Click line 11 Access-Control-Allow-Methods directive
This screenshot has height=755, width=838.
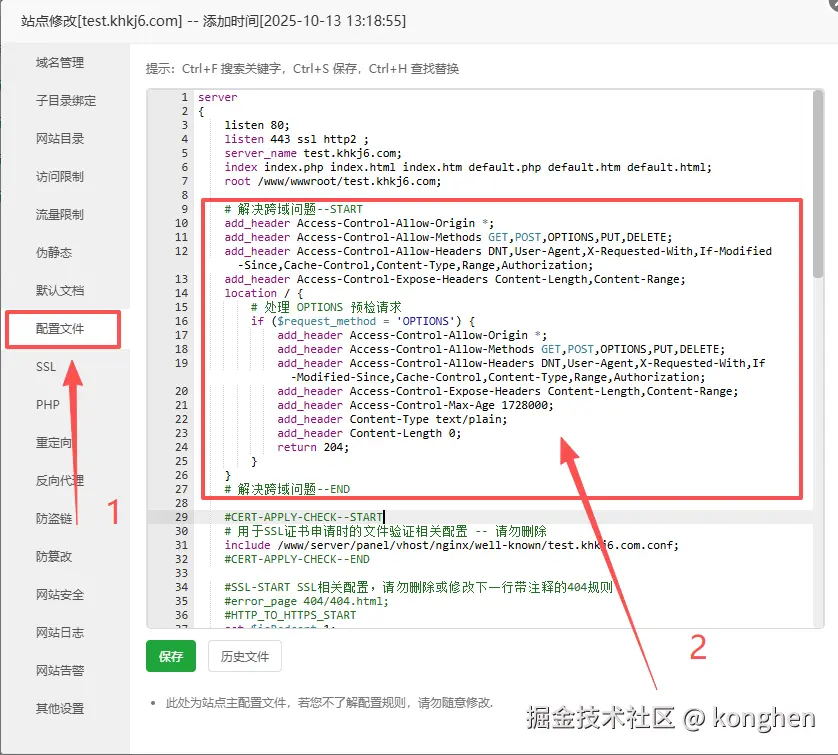pyautogui.click(x=448, y=237)
